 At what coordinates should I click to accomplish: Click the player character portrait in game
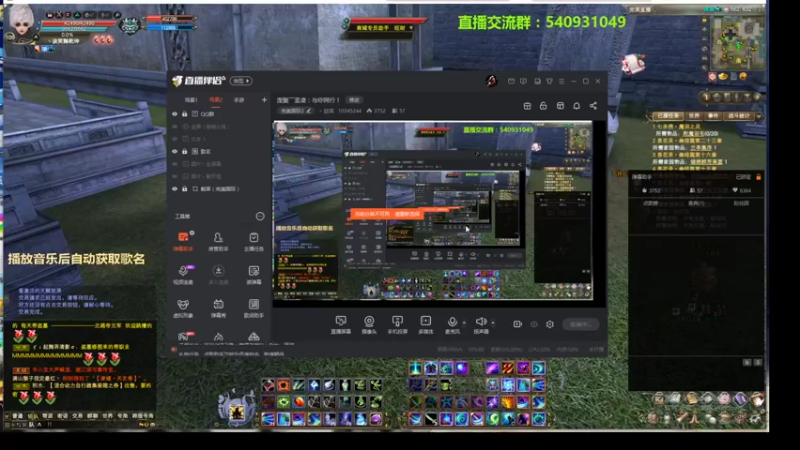tap(22, 21)
